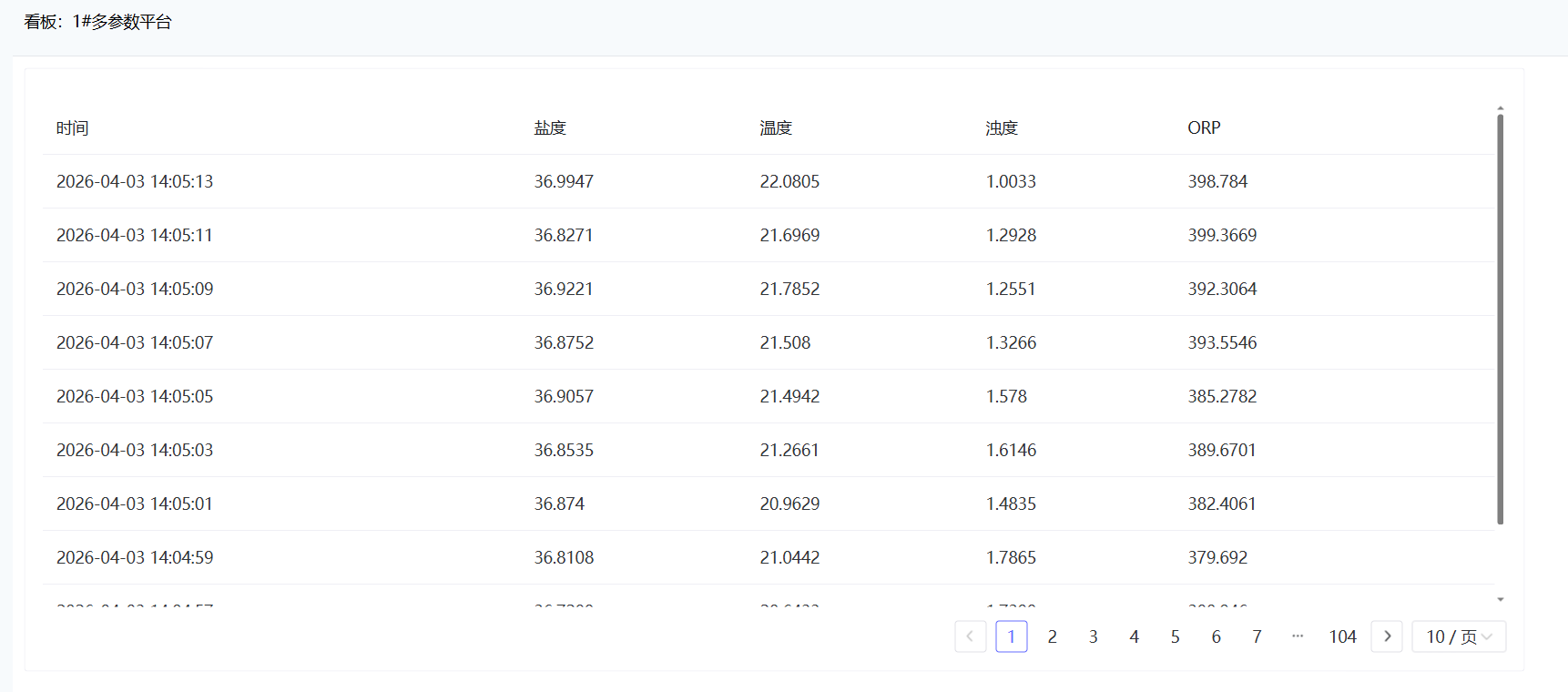Click temperature value 21.2661
1568x692 pixels.
[x=789, y=450]
